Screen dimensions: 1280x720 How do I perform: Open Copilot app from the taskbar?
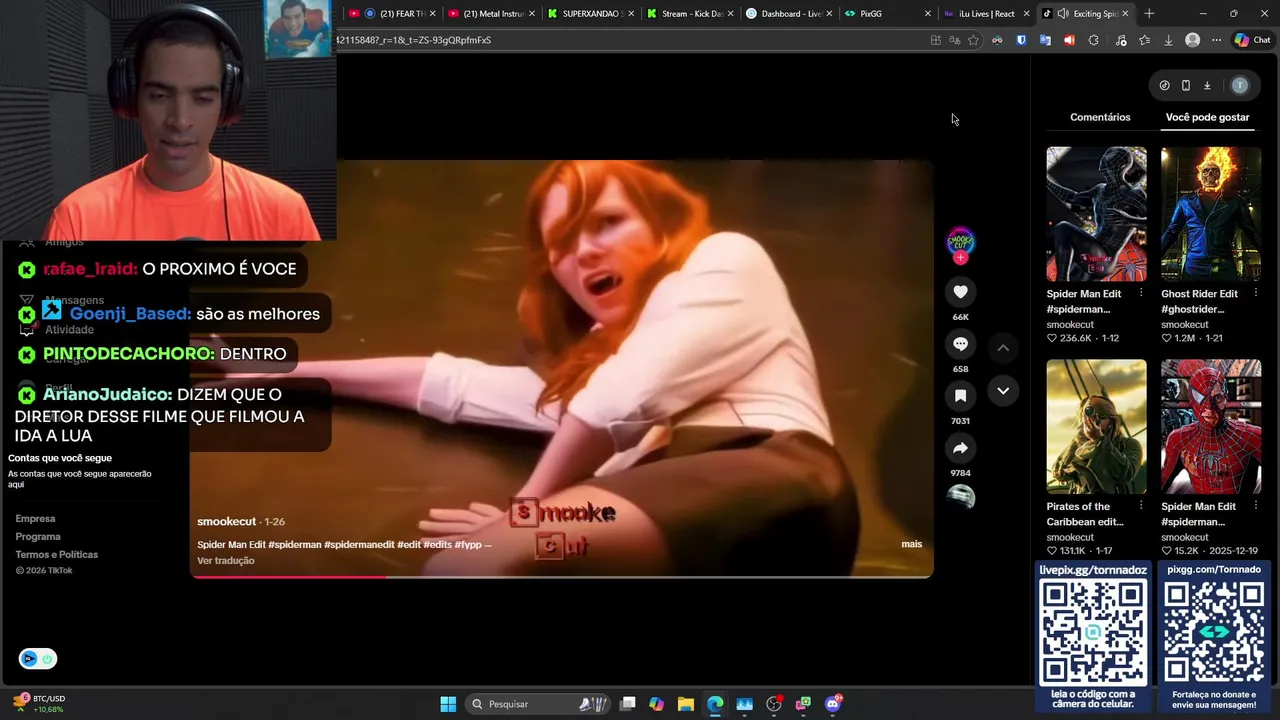point(656,704)
